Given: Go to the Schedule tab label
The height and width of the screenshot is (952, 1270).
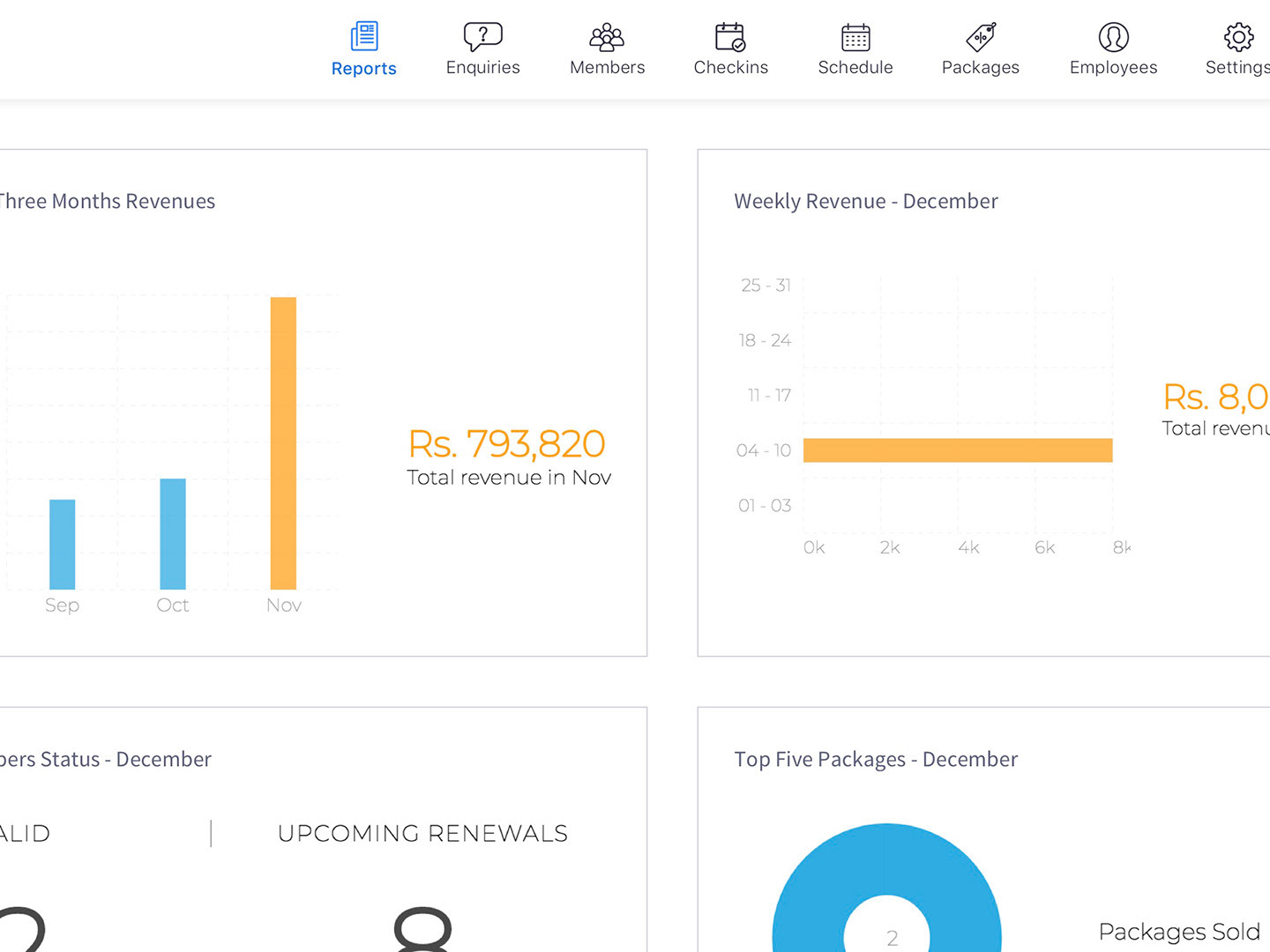Looking at the screenshot, I should [x=855, y=68].
